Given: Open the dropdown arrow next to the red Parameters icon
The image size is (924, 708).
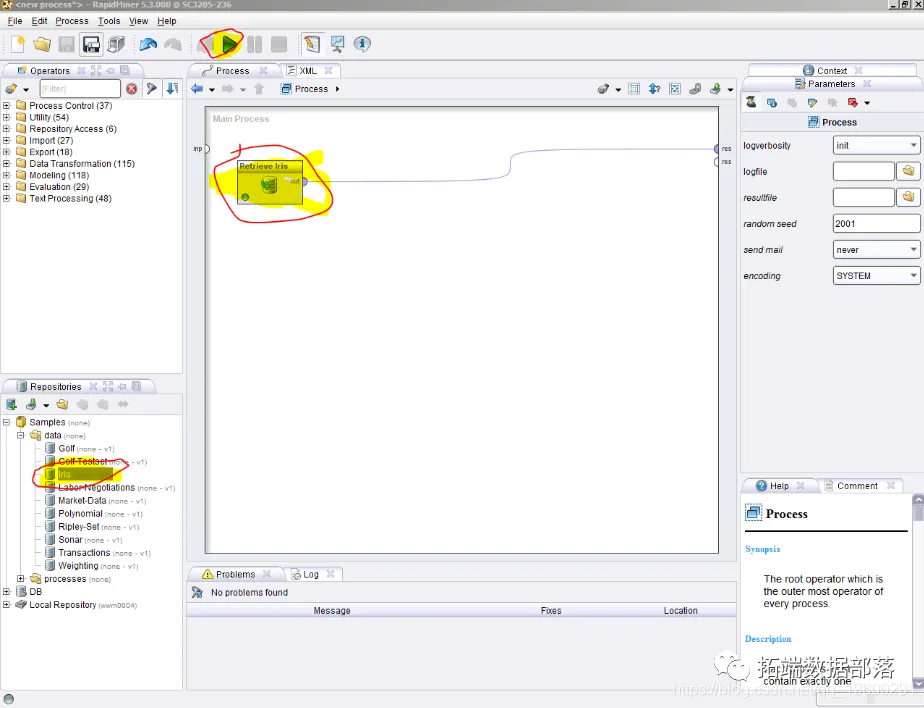Looking at the screenshot, I should (x=867, y=103).
